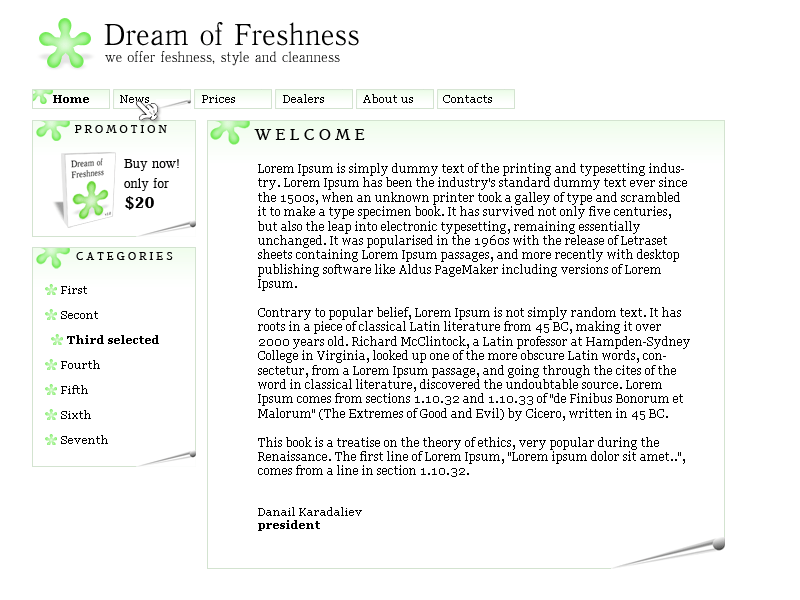Click the $20 promotion price text
Screen dimensions: 800x600
140,203
